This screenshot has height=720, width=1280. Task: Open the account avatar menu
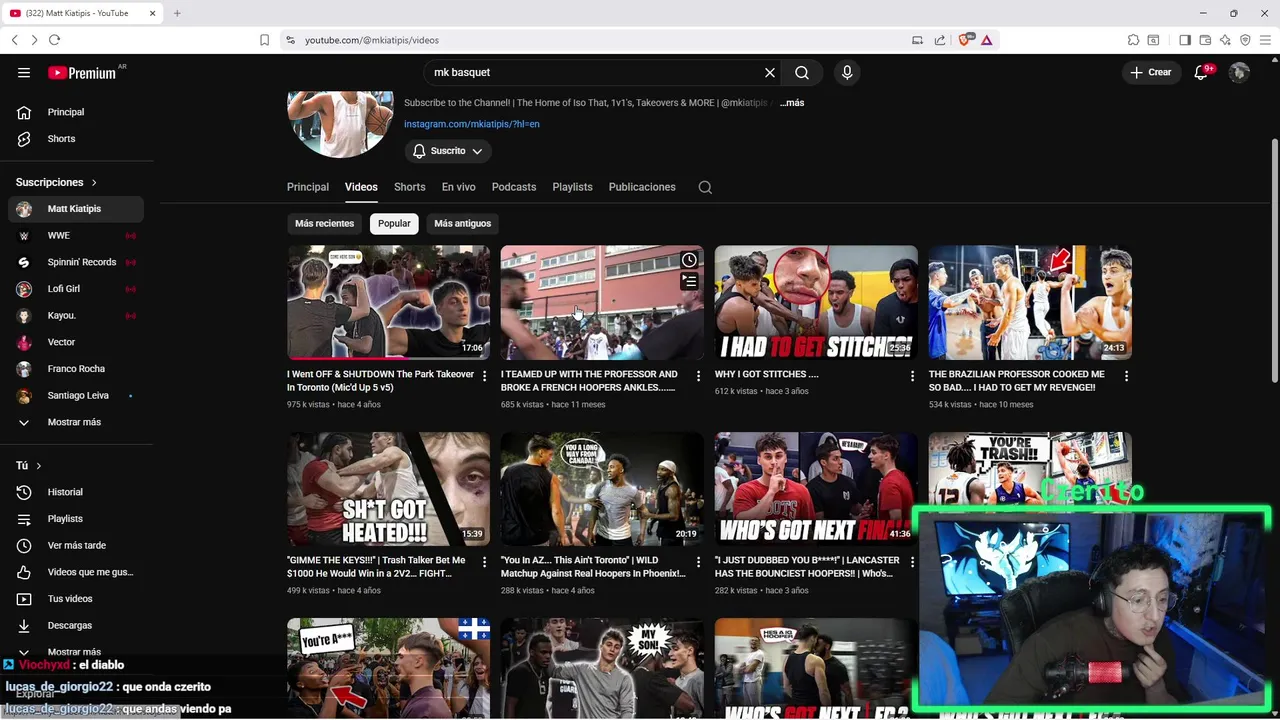coord(1239,72)
